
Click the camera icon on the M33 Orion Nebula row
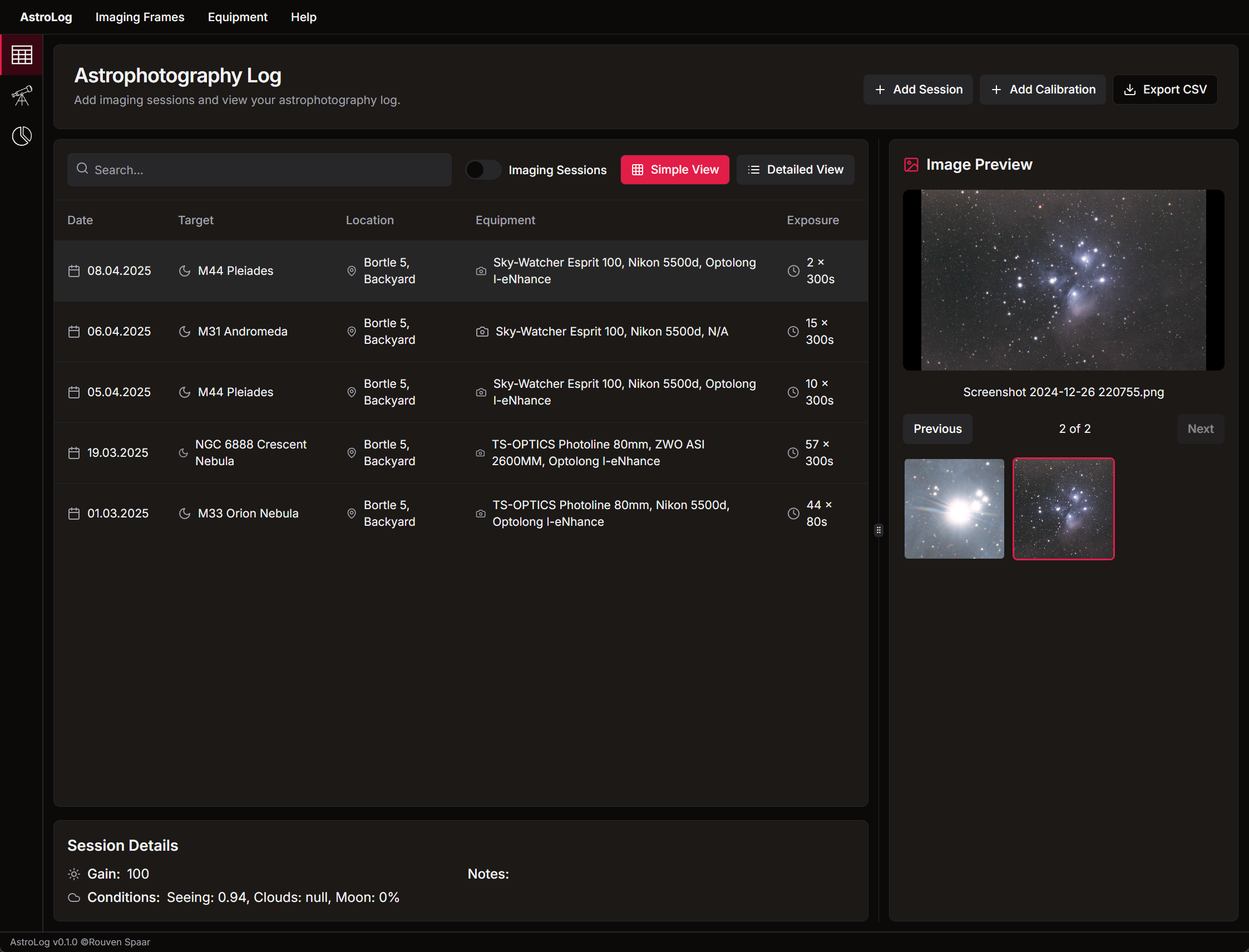481,514
